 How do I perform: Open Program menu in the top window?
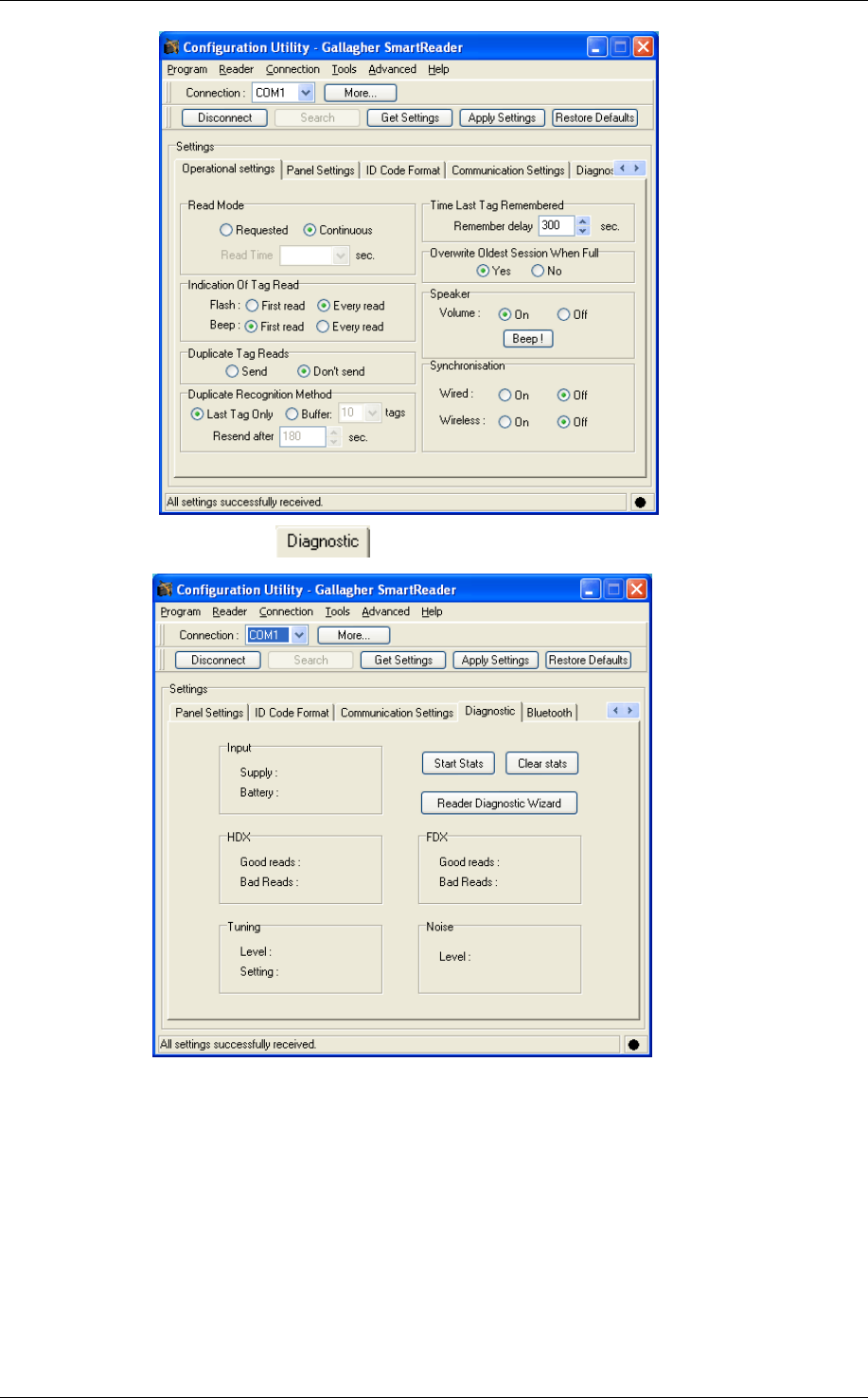coord(187,69)
